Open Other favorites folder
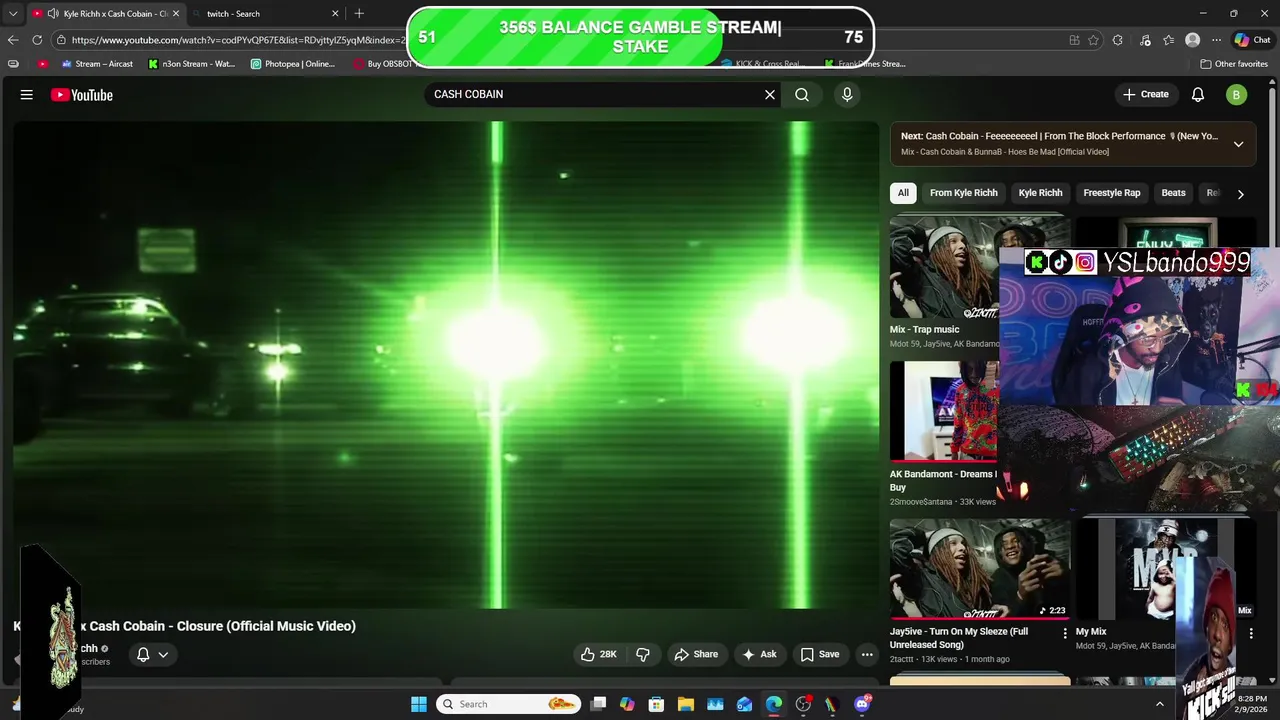1280x720 pixels. [x=1235, y=64]
